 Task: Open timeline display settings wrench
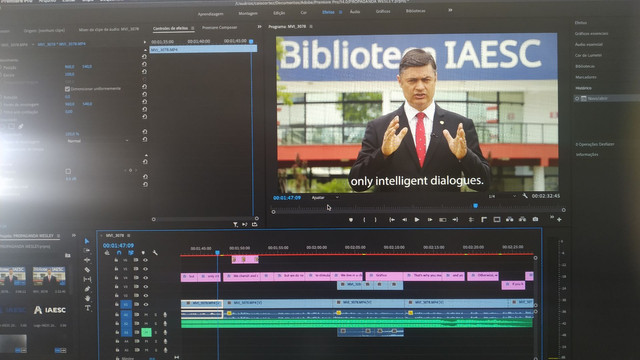click(x=155, y=253)
